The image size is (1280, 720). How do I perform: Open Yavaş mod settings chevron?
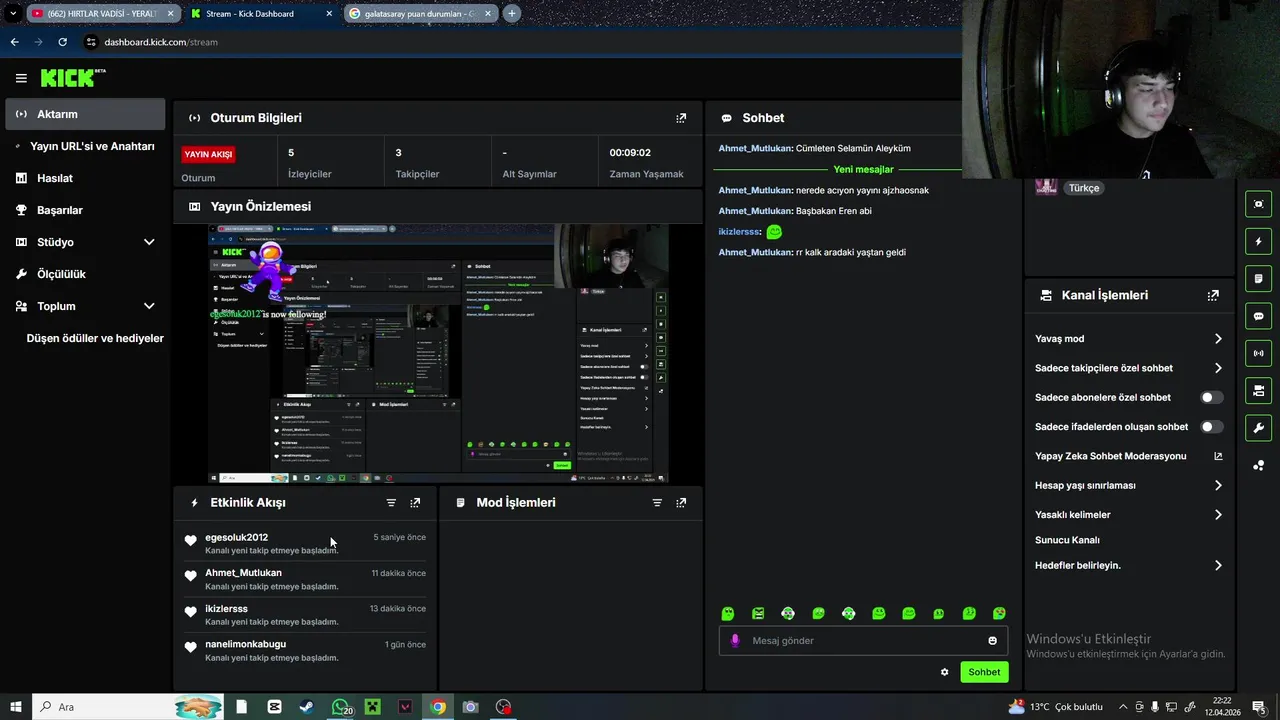[x=1218, y=339]
